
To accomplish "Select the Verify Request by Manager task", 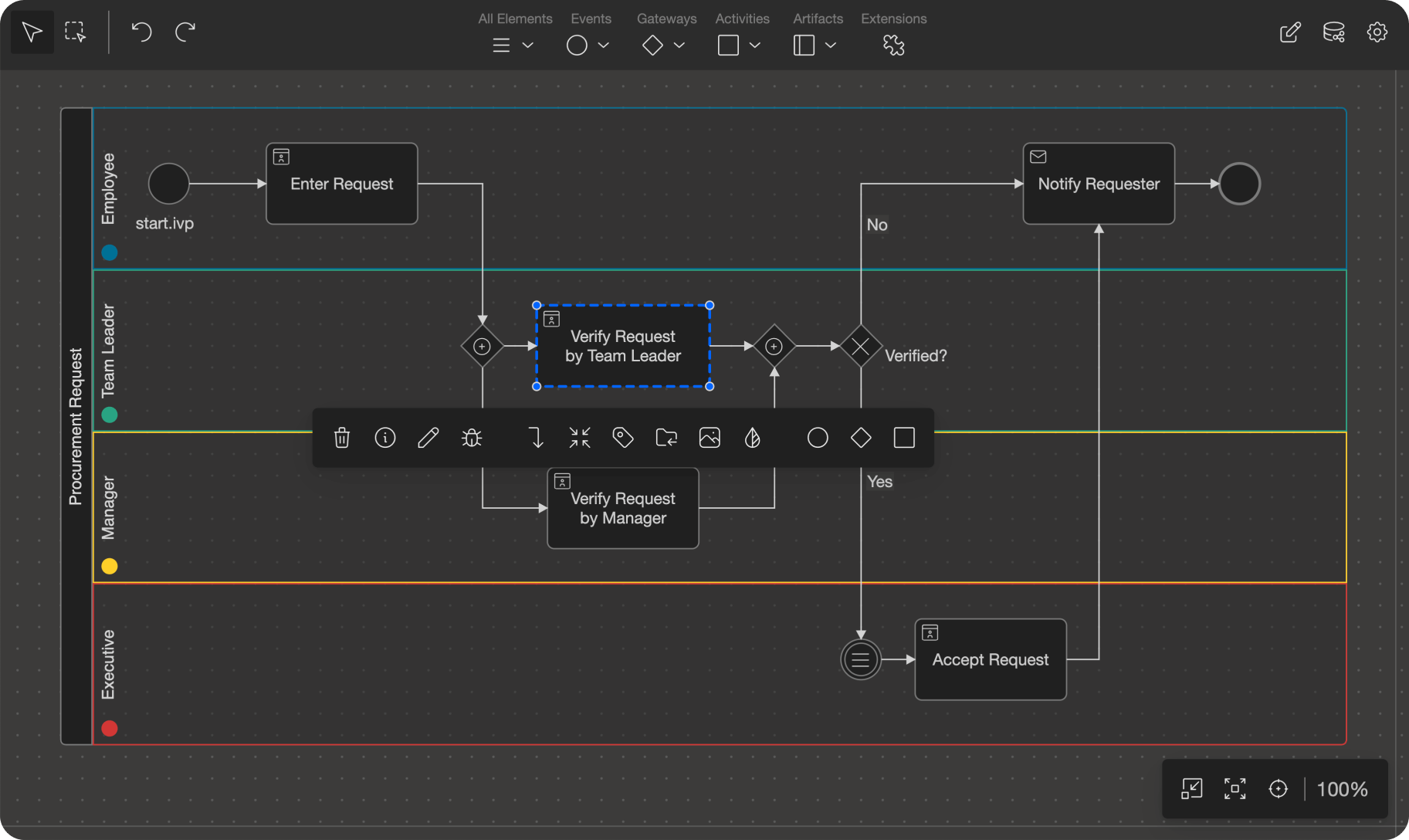I will (623, 508).
